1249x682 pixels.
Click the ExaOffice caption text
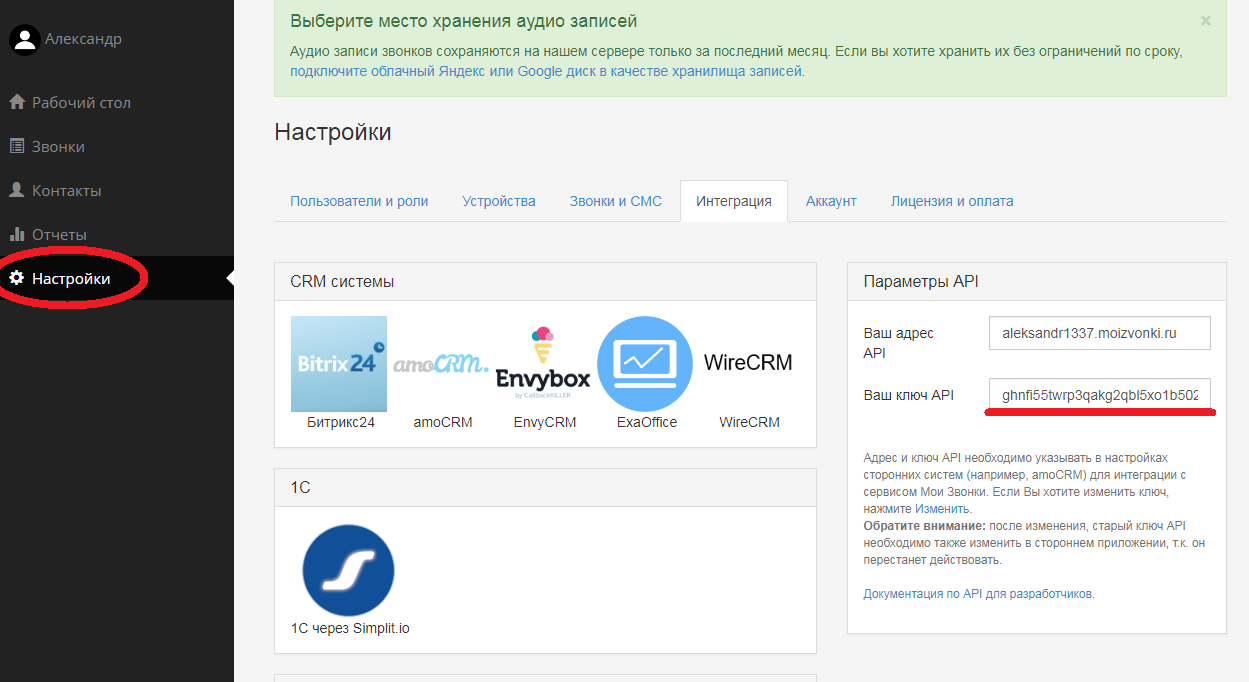click(x=647, y=422)
